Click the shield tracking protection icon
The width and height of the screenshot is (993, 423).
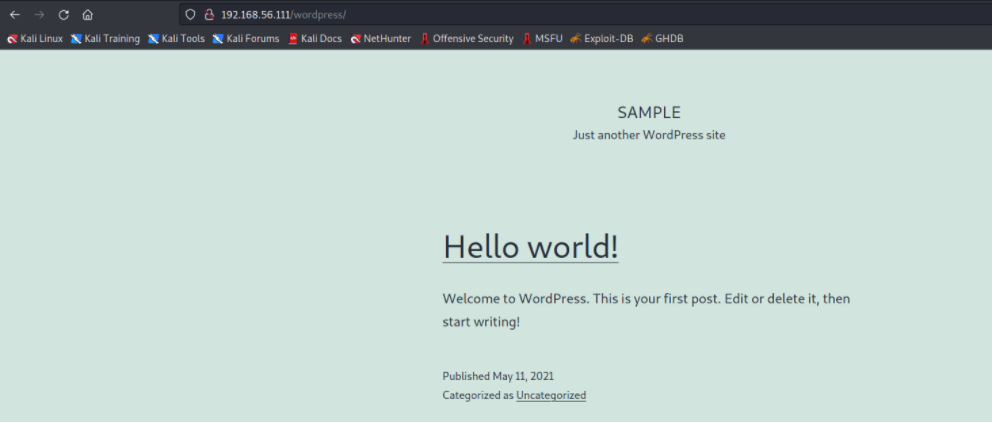click(190, 15)
